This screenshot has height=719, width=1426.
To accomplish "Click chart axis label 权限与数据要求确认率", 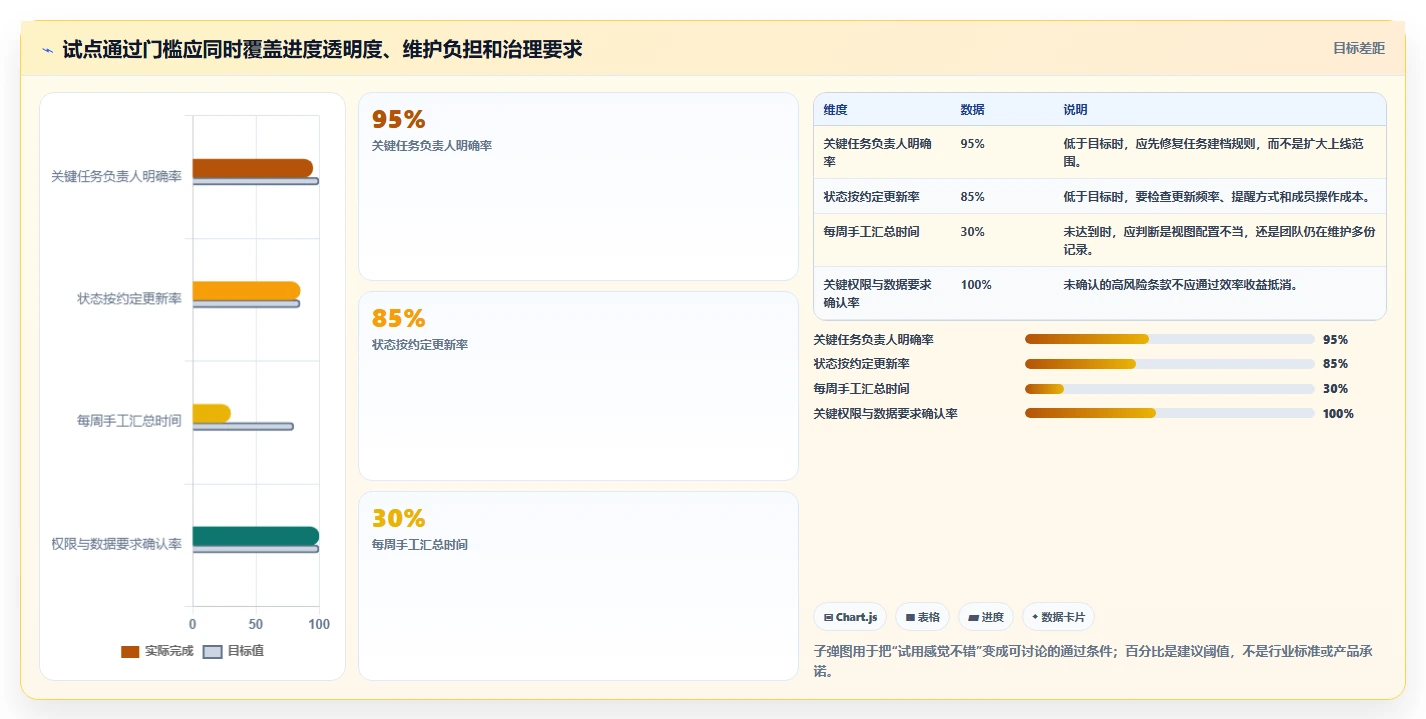I will tap(117, 544).
